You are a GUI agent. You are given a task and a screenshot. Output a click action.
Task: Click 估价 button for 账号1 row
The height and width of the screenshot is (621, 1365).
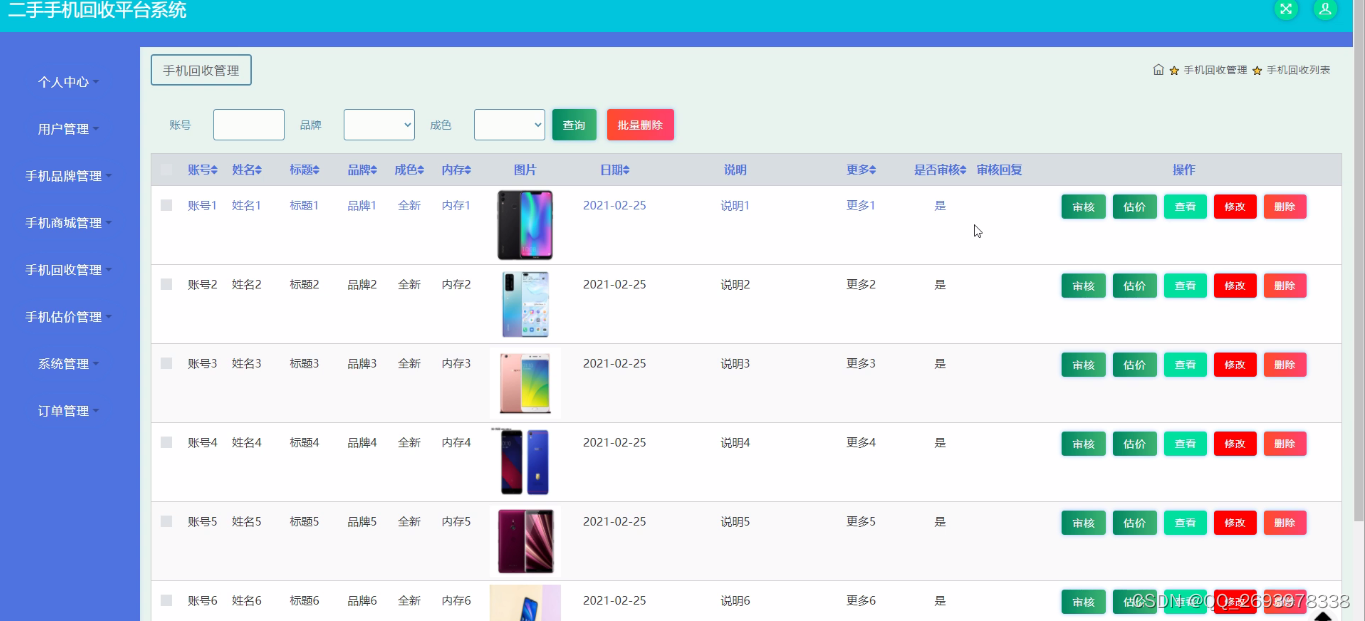point(1135,207)
